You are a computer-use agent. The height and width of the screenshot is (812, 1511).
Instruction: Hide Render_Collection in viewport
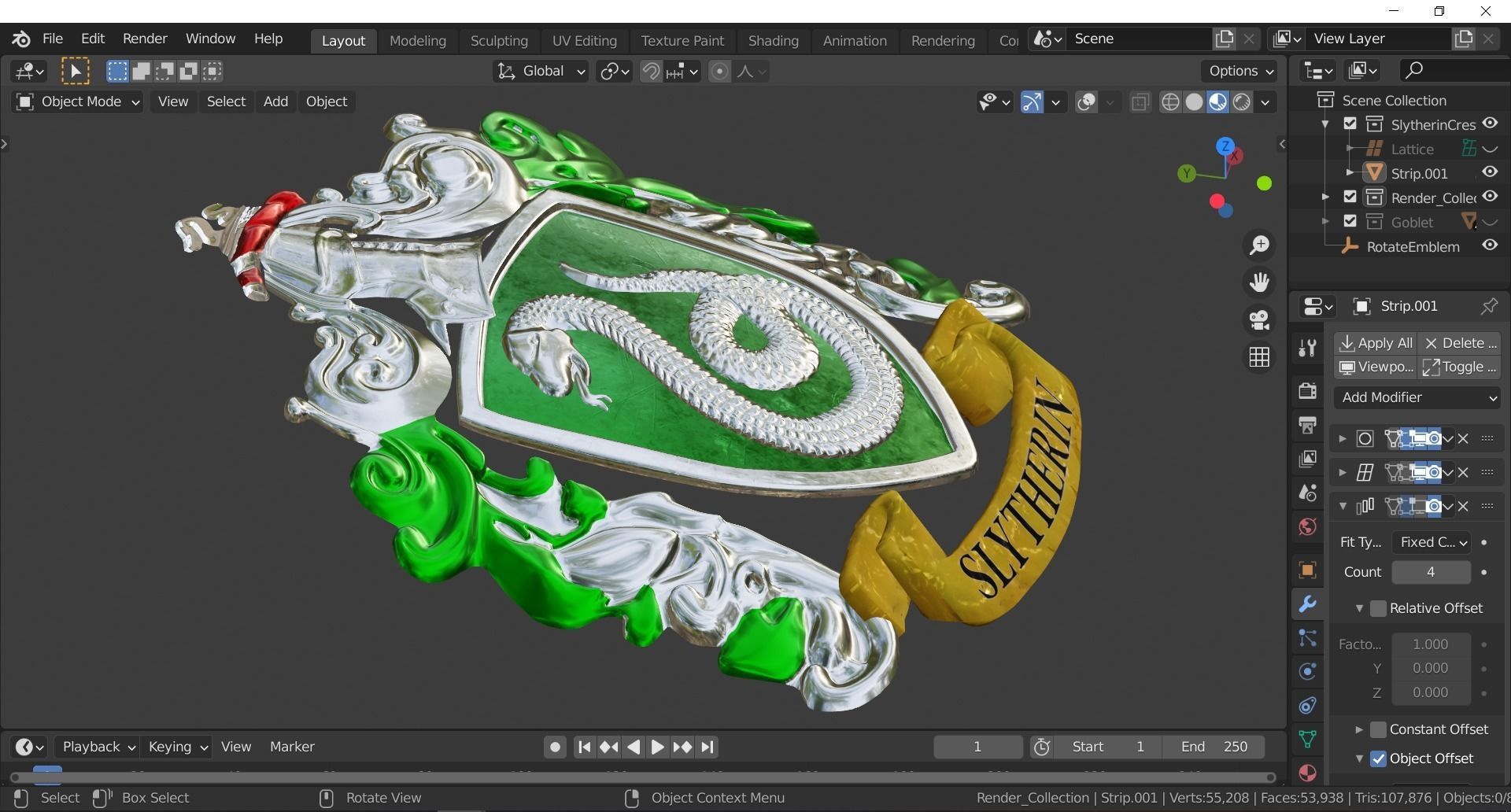click(x=1490, y=197)
